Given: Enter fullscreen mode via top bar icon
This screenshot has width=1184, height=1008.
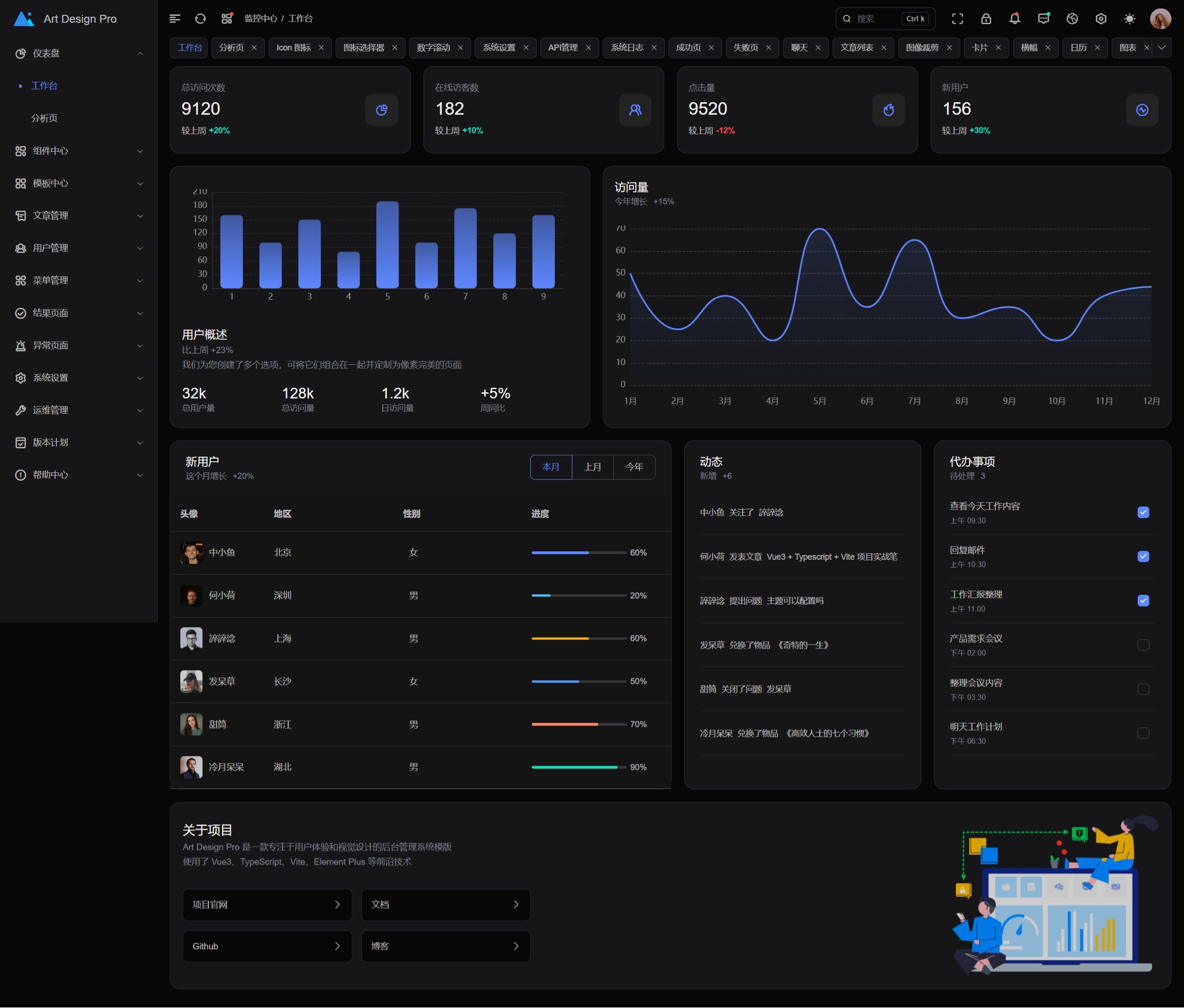Looking at the screenshot, I should tap(957, 18).
